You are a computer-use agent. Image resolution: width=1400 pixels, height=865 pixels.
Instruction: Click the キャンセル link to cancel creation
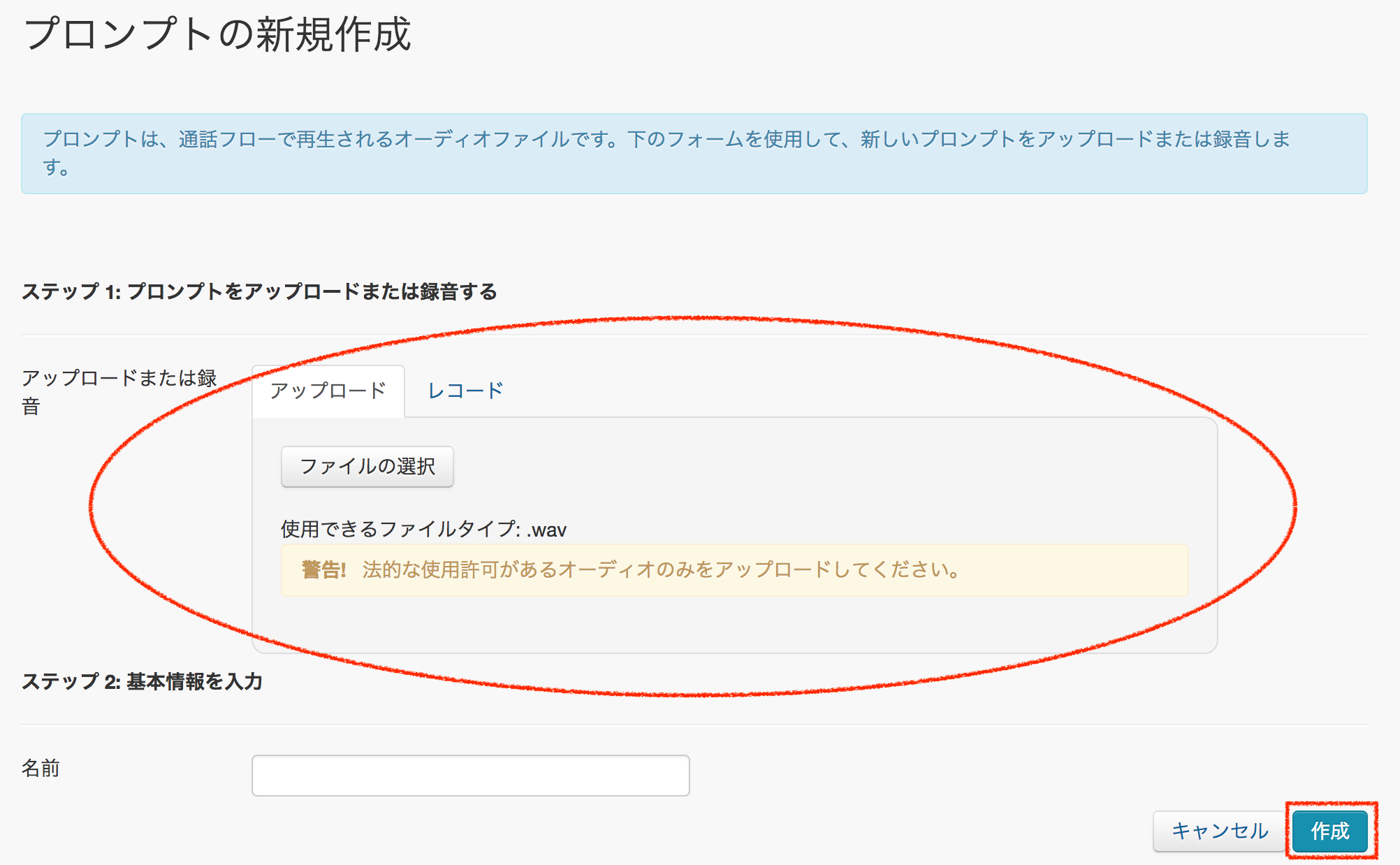(1219, 831)
